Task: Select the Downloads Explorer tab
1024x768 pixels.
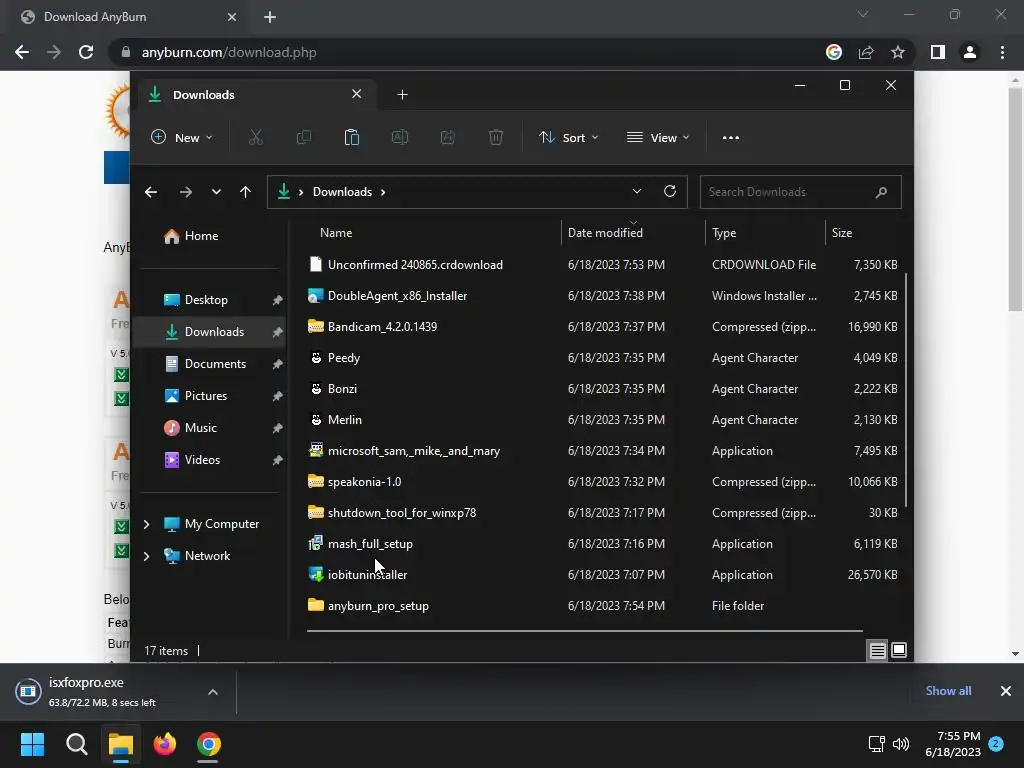Action: (256, 95)
